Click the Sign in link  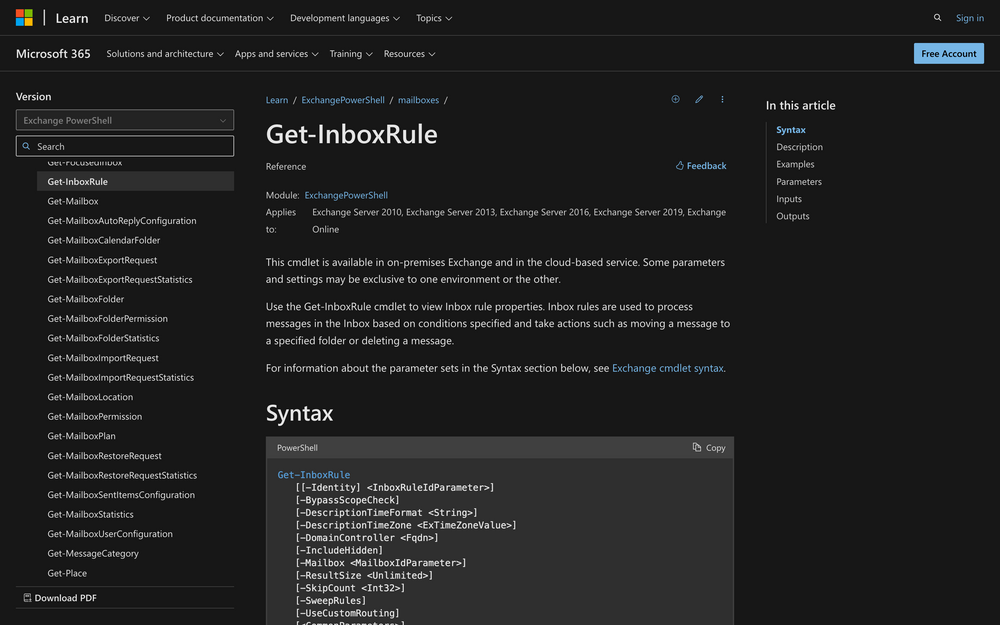pos(969,18)
